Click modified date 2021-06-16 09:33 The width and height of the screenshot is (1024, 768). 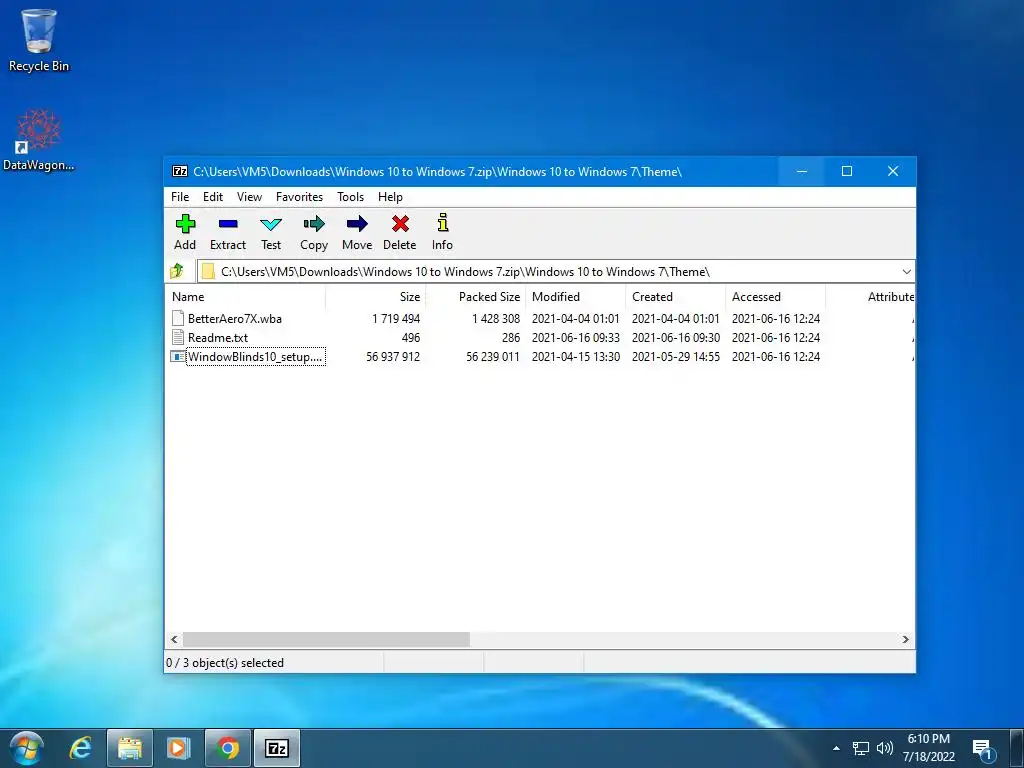click(x=576, y=338)
